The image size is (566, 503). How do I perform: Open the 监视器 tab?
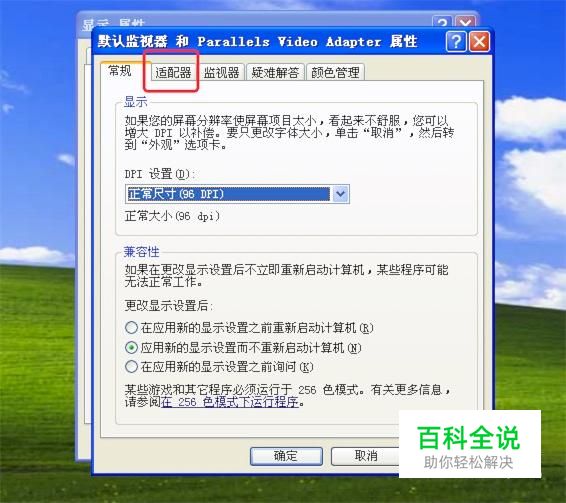click(x=221, y=73)
